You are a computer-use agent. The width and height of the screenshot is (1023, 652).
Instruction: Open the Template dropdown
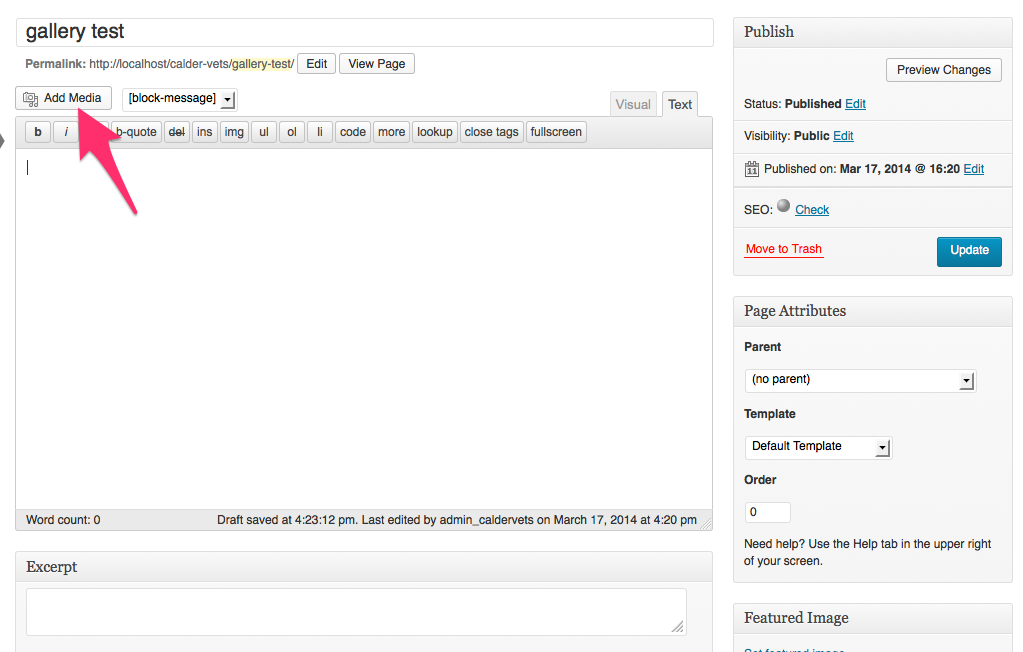[x=817, y=447]
